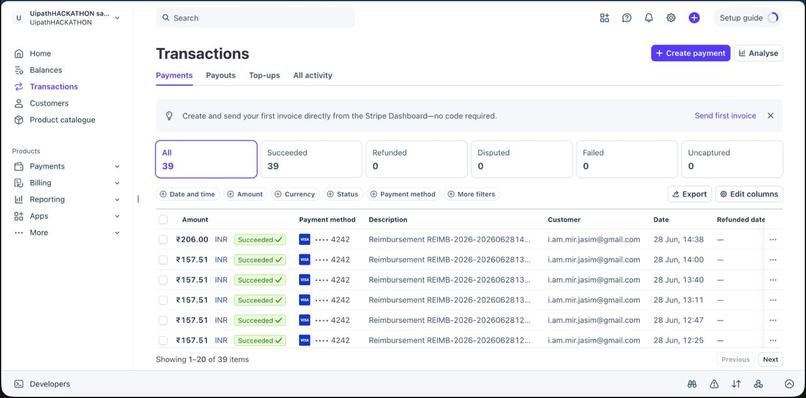The width and height of the screenshot is (806, 398).
Task: Open row menu for 28 Jun, 13:11 payment
Action: point(773,300)
